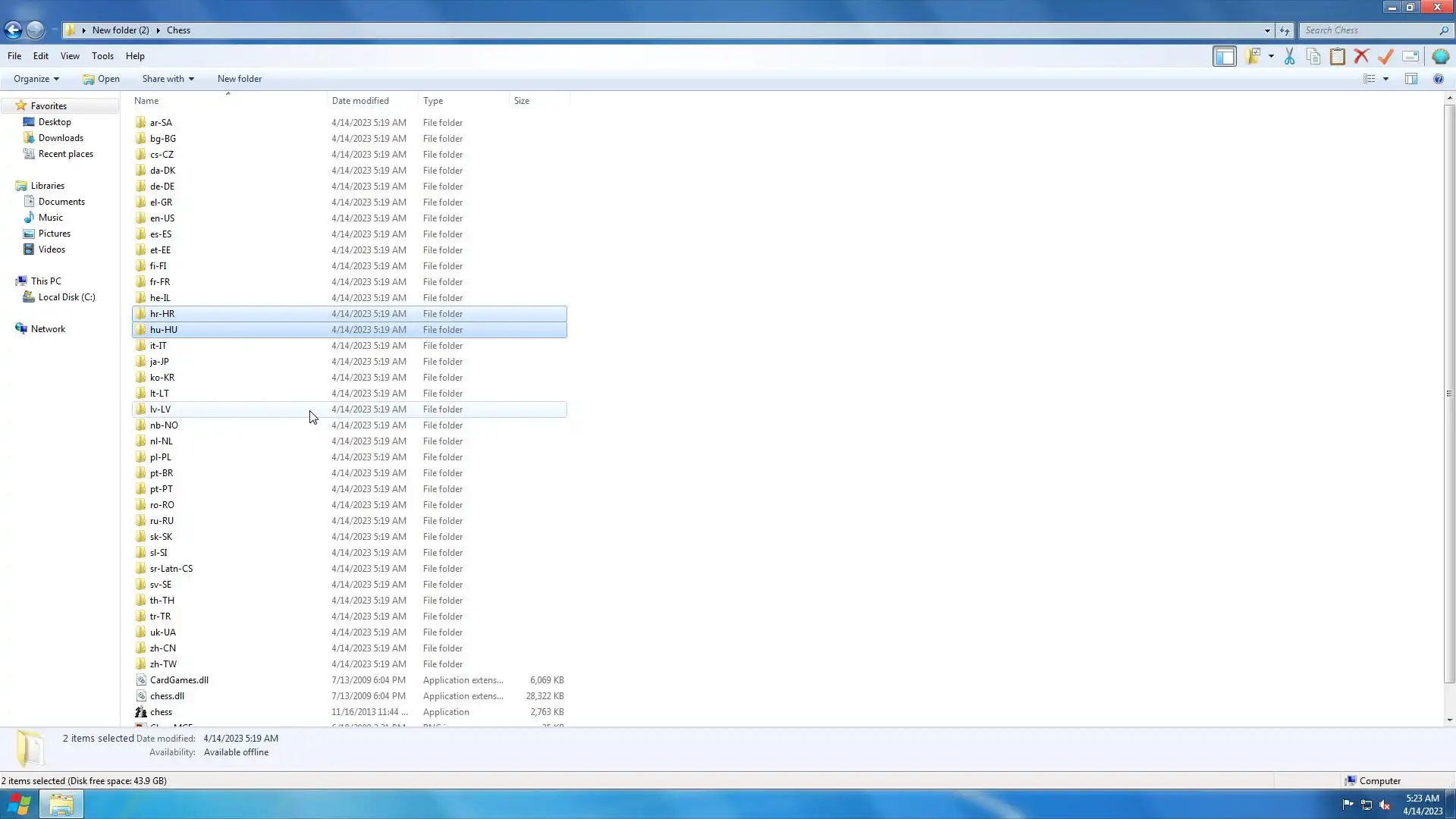1456x819 pixels.
Task: Click the New folder button
Action: click(x=240, y=79)
